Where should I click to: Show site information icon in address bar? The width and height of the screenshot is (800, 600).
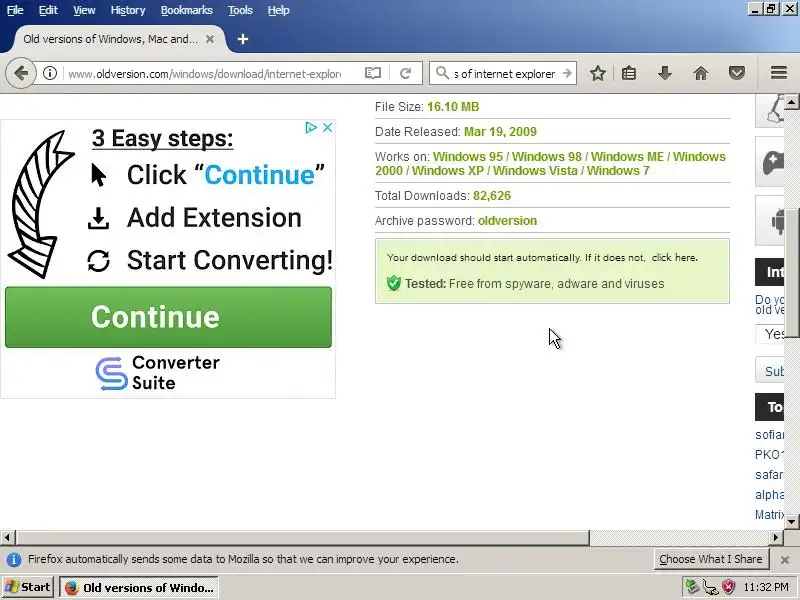click(x=49, y=73)
